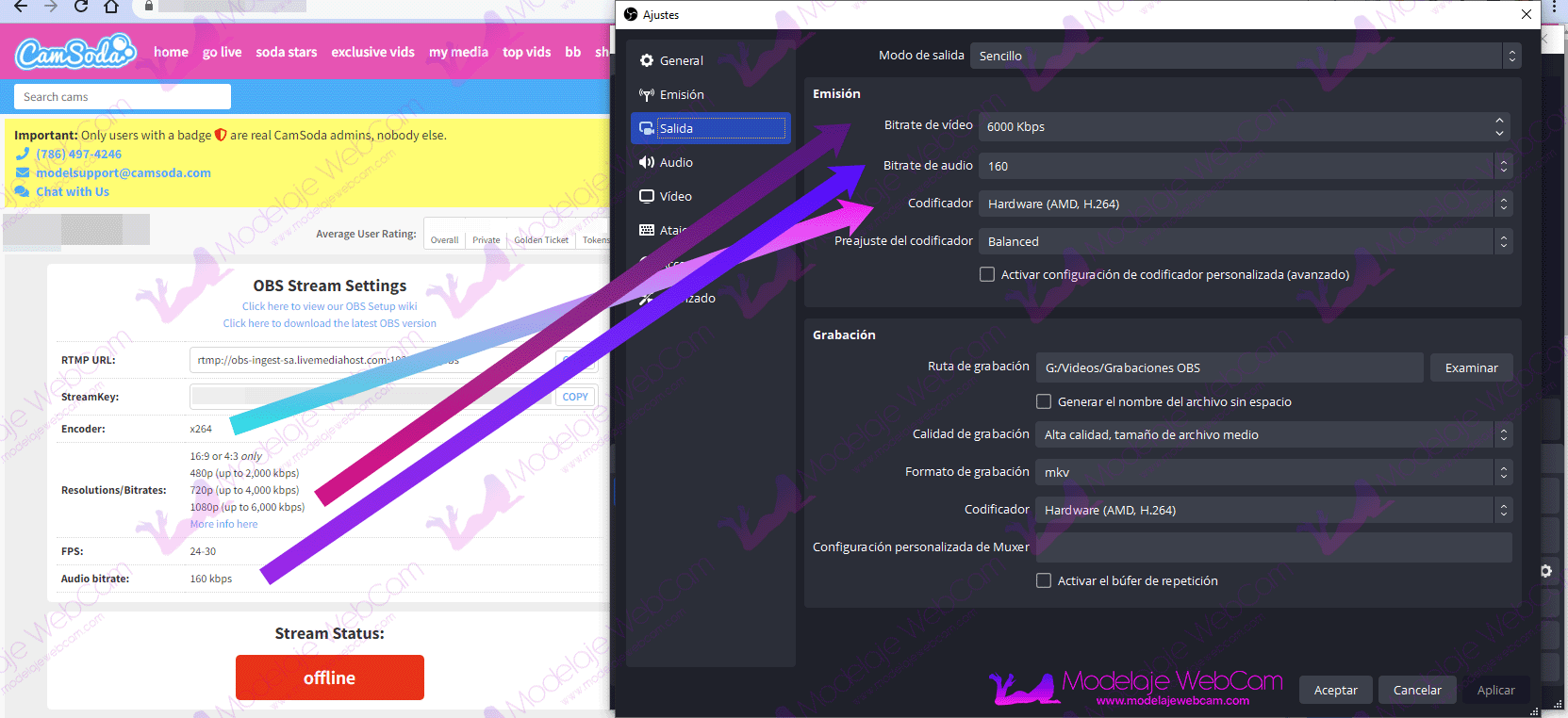Click Cancelar button
The width and height of the screenshot is (1568, 718).
click(1417, 690)
